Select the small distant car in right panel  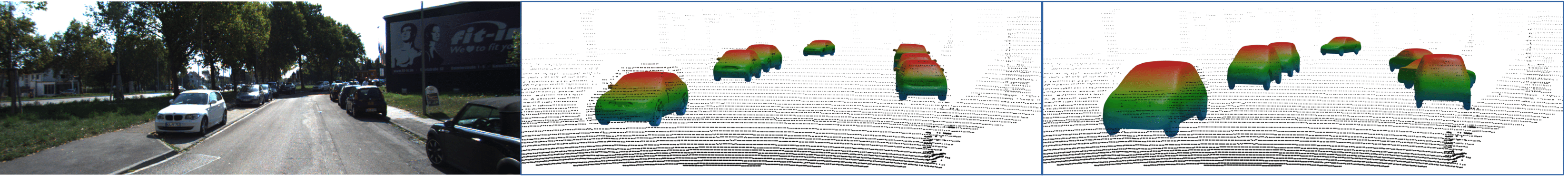coord(1341,46)
